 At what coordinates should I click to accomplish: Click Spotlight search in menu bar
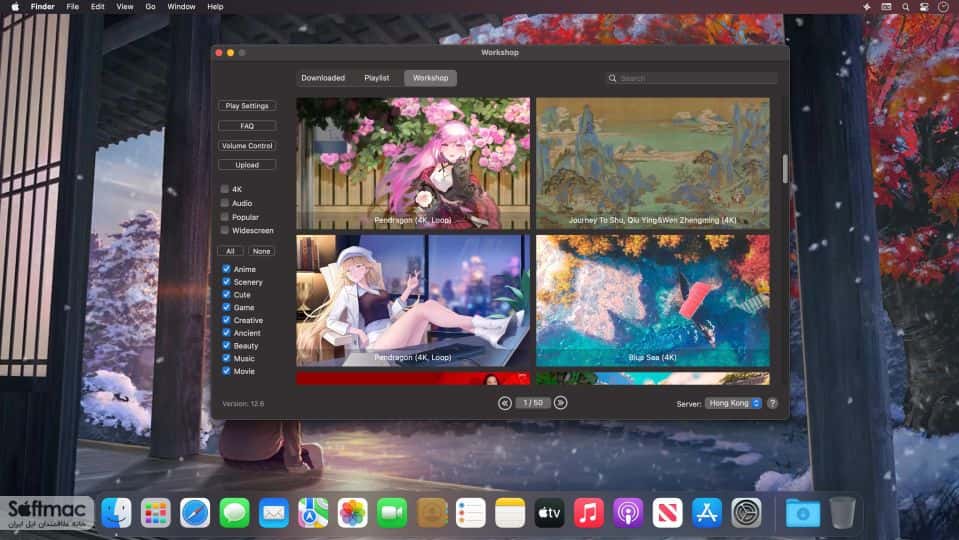click(x=905, y=7)
